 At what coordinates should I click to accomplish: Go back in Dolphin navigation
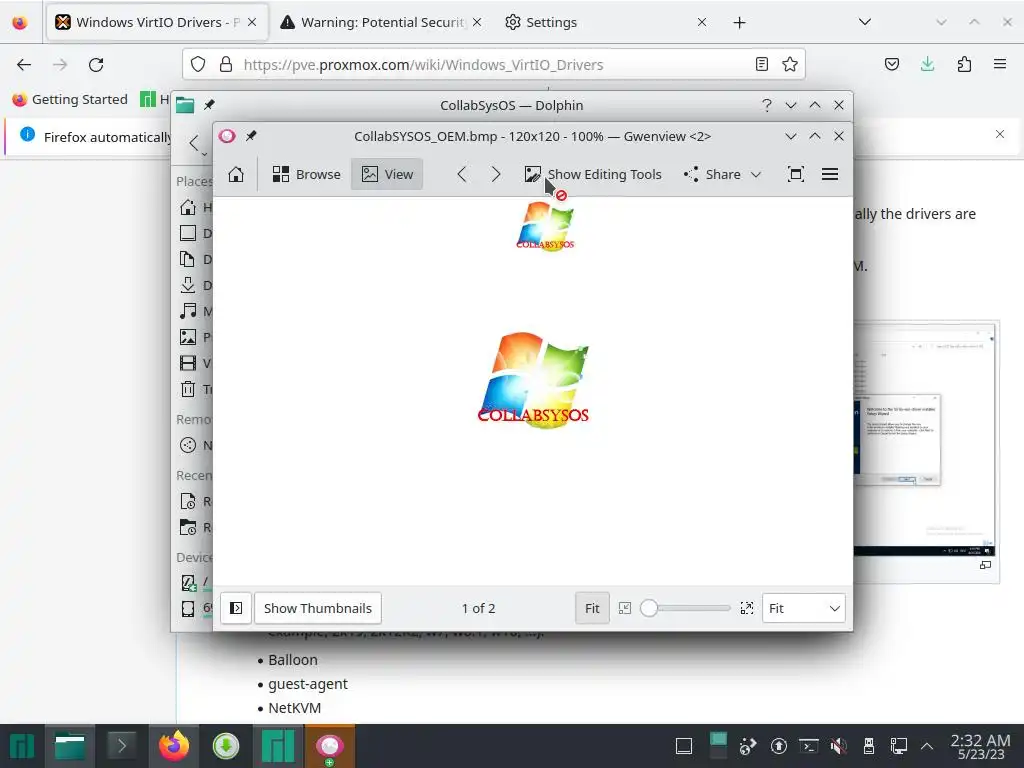point(194,142)
